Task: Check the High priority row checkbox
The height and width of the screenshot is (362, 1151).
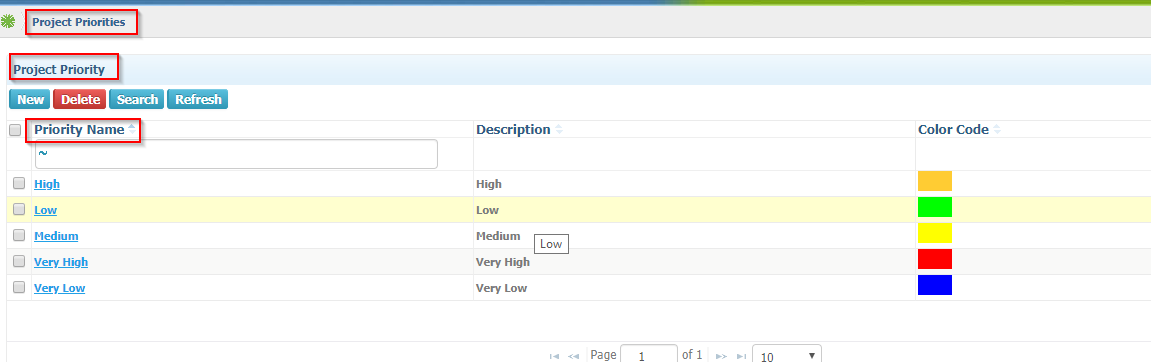Action: tap(19, 184)
